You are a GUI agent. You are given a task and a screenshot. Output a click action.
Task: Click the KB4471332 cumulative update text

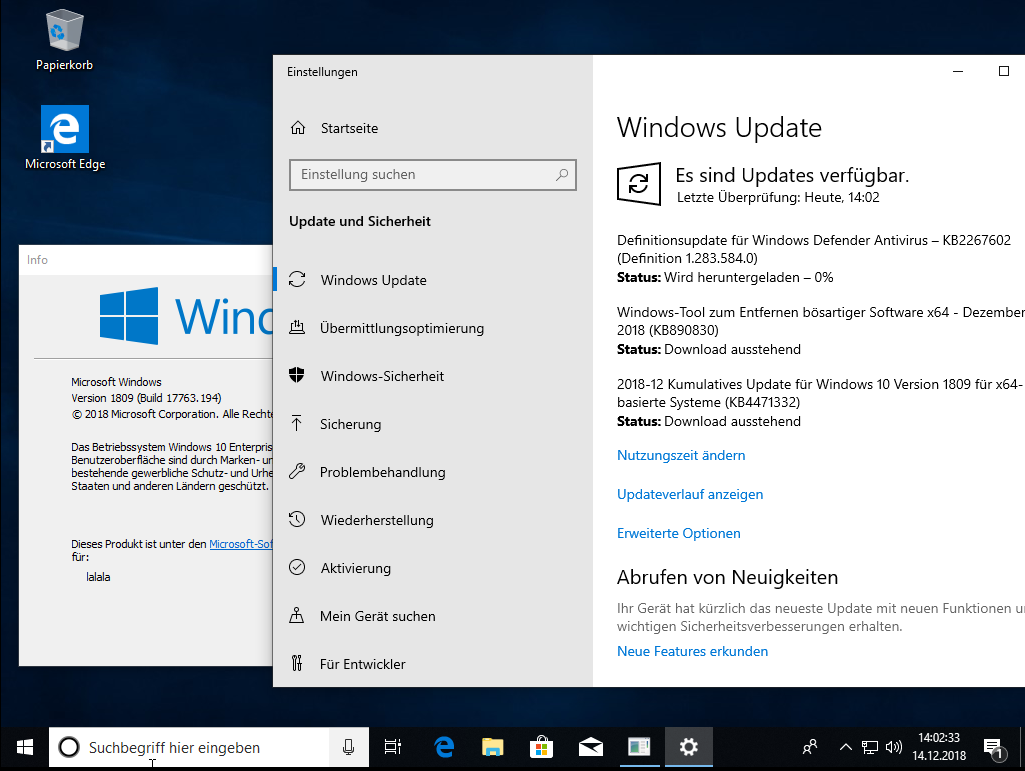[x=820, y=393]
